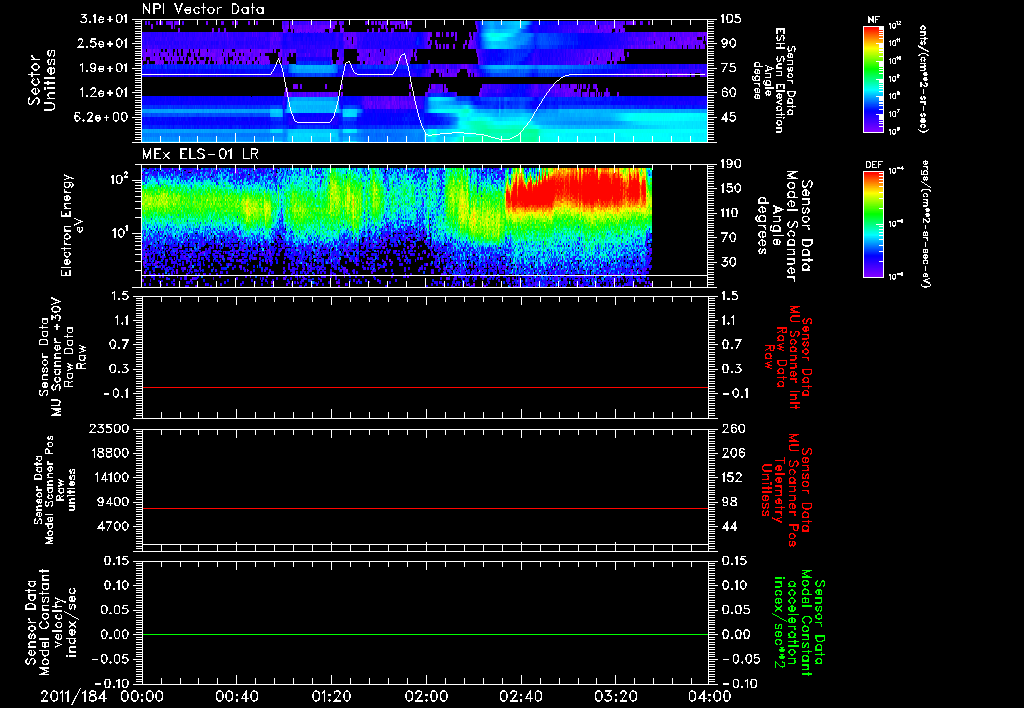1024x708 pixels.
Task: Click the 'DEF' label above color bar
Action: click(x=873, y=165)
